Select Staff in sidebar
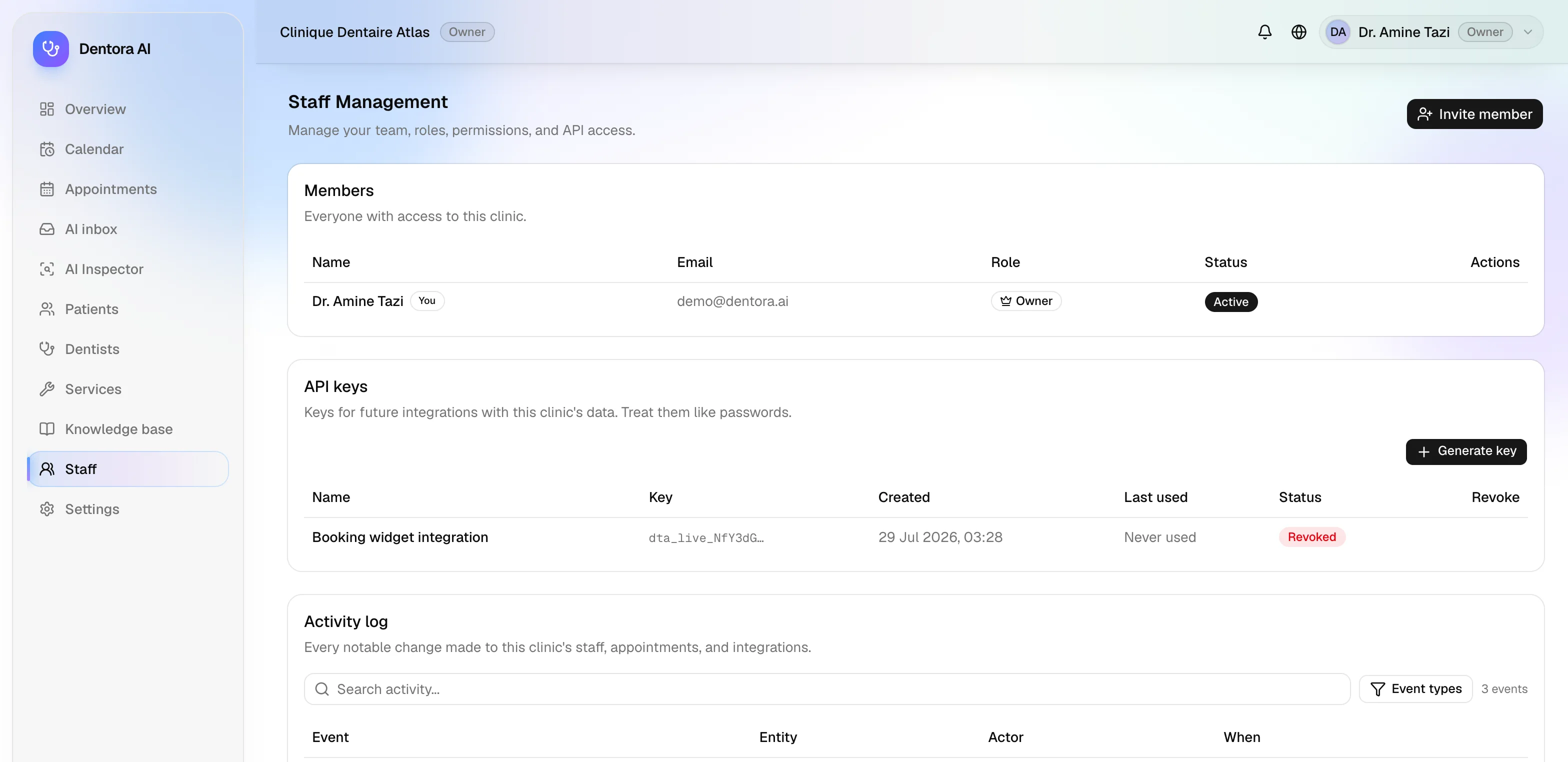Image resolution: width=1568 pixels, height=762 pixels. click(x=128, y=469)
